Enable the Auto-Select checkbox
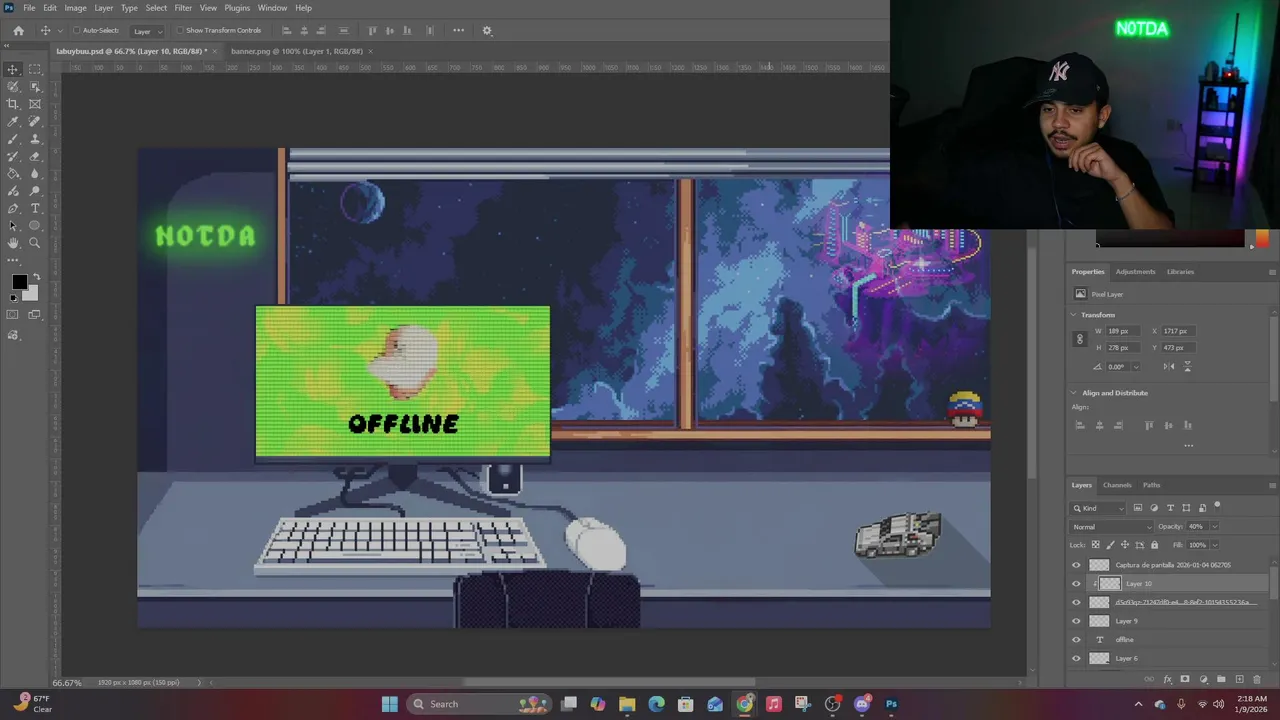1280x720 pixels. [76, 30]
